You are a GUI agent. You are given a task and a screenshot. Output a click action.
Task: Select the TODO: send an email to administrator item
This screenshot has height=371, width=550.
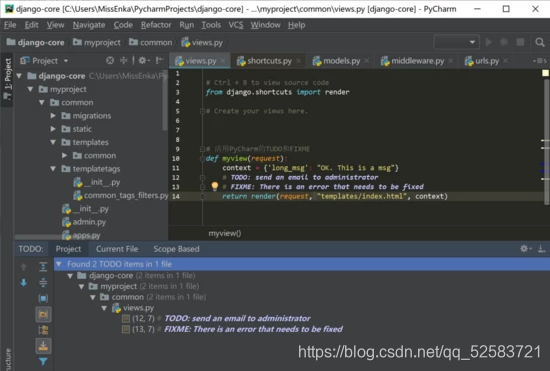pos(237,318)
